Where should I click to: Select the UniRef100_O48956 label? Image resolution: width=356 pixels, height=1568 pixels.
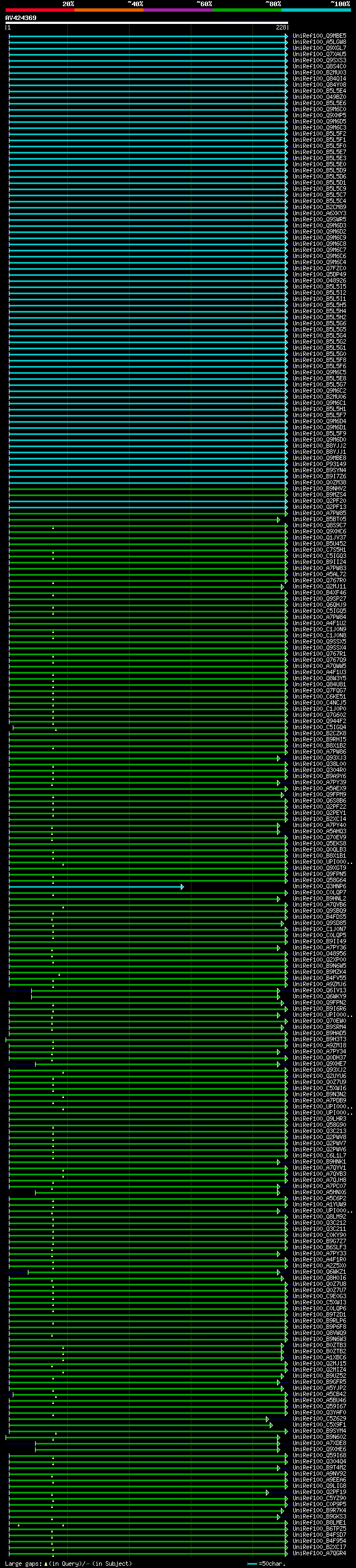pyautogui.click(x=319, y=953)
